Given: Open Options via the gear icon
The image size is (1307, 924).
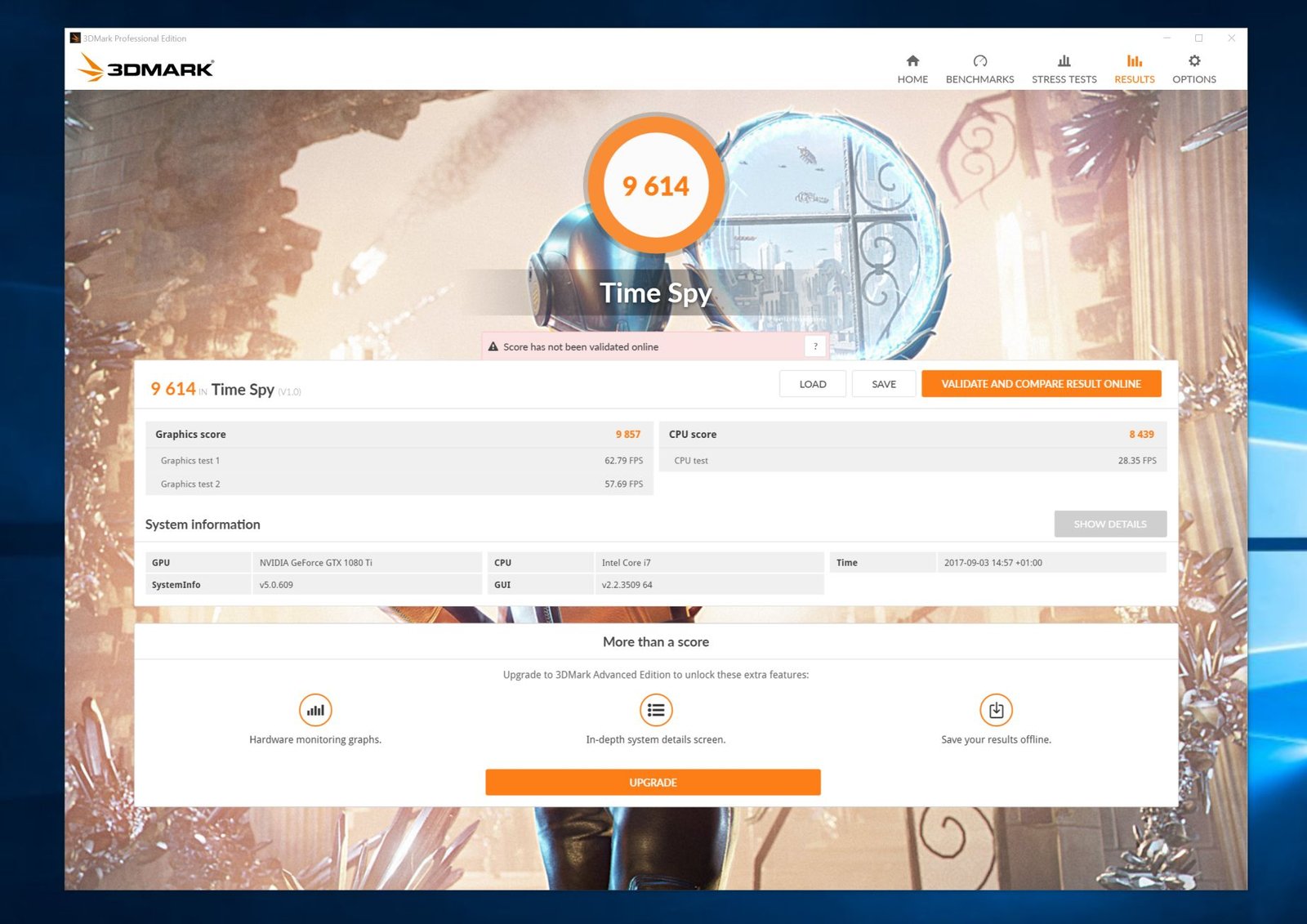Looking at the screenshot, I should [x=1194, y=60].
